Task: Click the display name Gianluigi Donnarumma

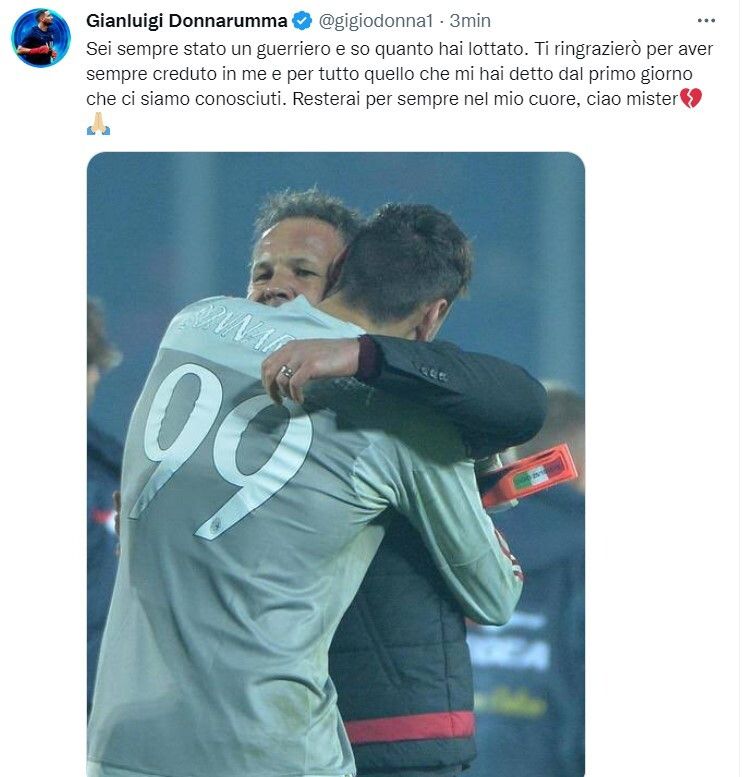Action: [x=186, y=21]
